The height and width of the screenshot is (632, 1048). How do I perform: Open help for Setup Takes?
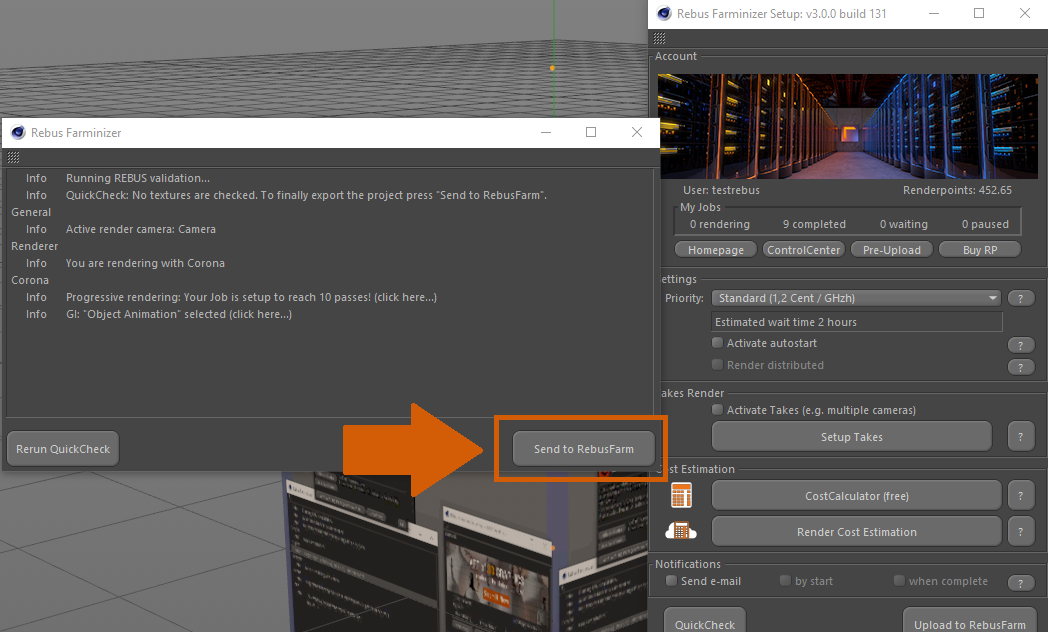coord(1021,437)
